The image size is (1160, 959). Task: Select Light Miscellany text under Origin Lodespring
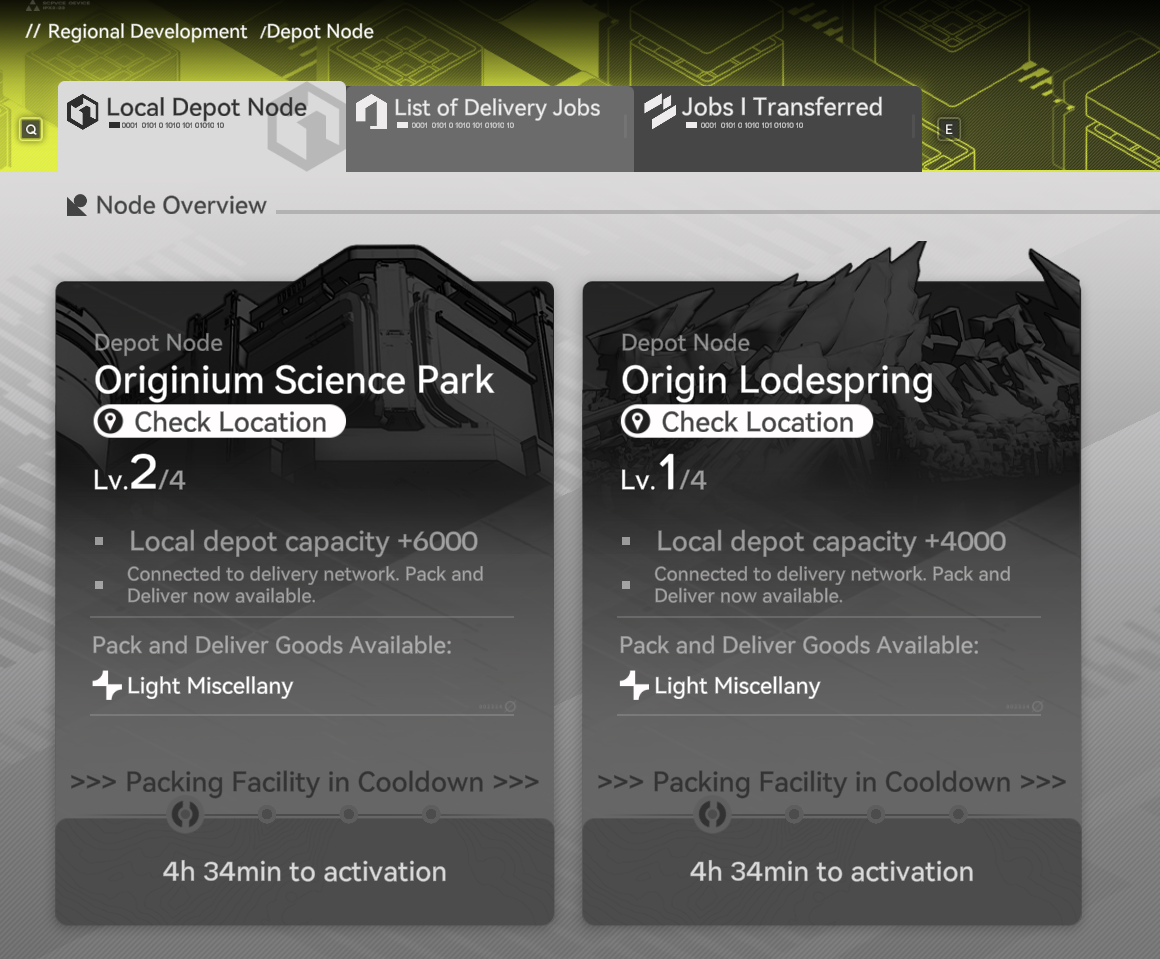737,686
